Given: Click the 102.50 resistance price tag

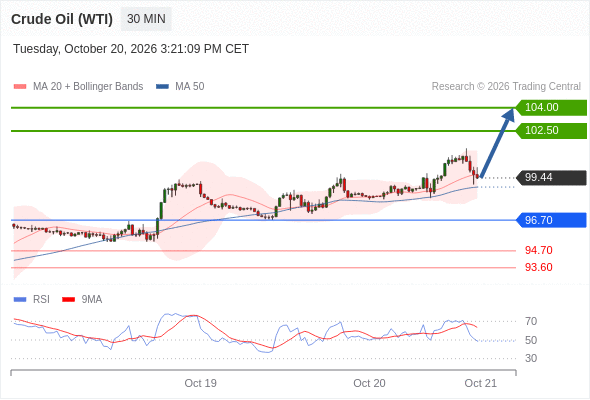Looking at the screenshot, I should pos(551,131).
